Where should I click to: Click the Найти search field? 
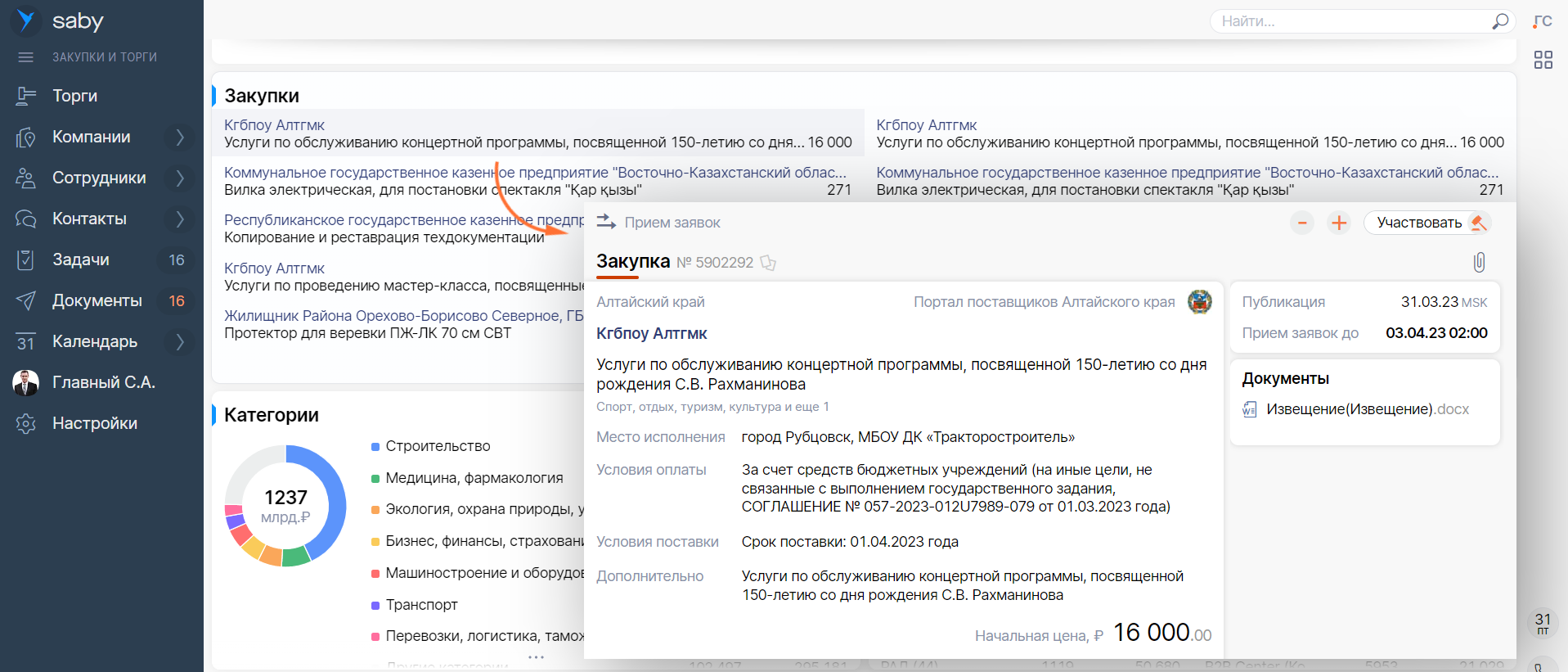(1350, 21)
